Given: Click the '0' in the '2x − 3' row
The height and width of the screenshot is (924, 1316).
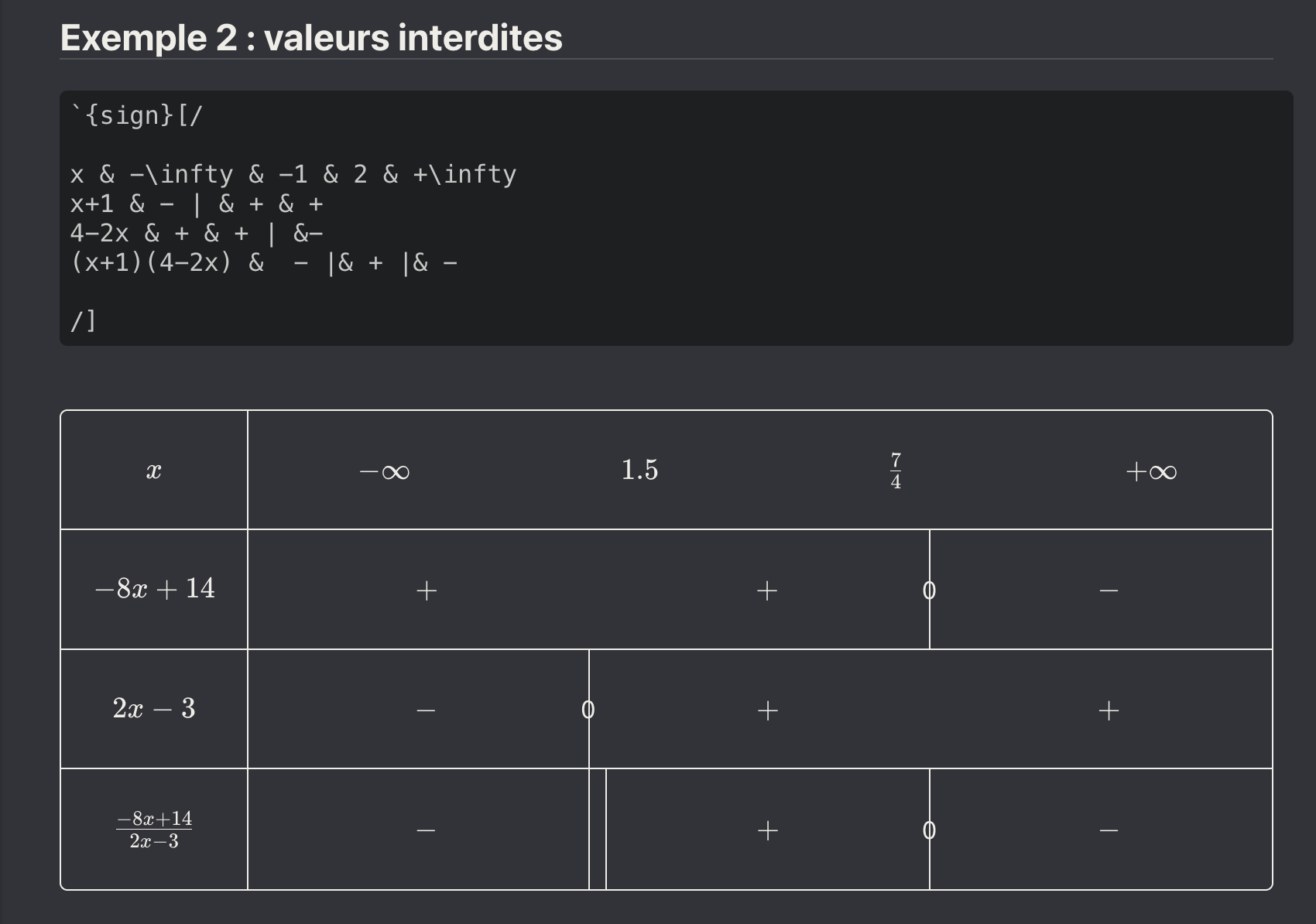Looking at the screenshot, I should pyautogui.click(x=588, y=710).
